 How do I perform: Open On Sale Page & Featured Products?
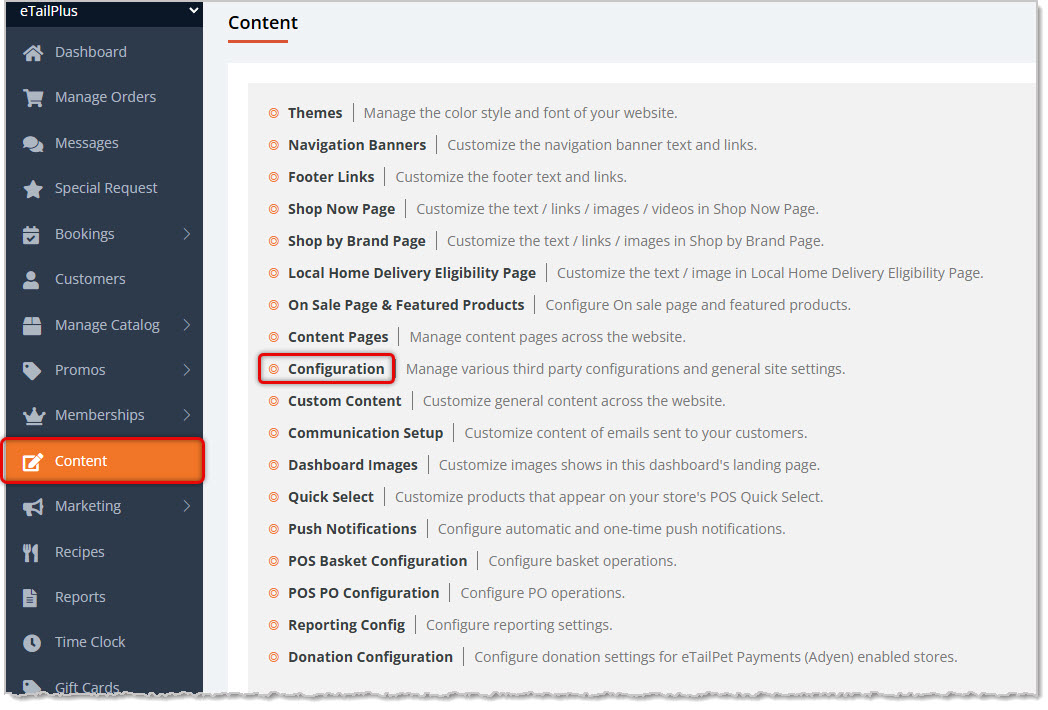tap(406, 306)
